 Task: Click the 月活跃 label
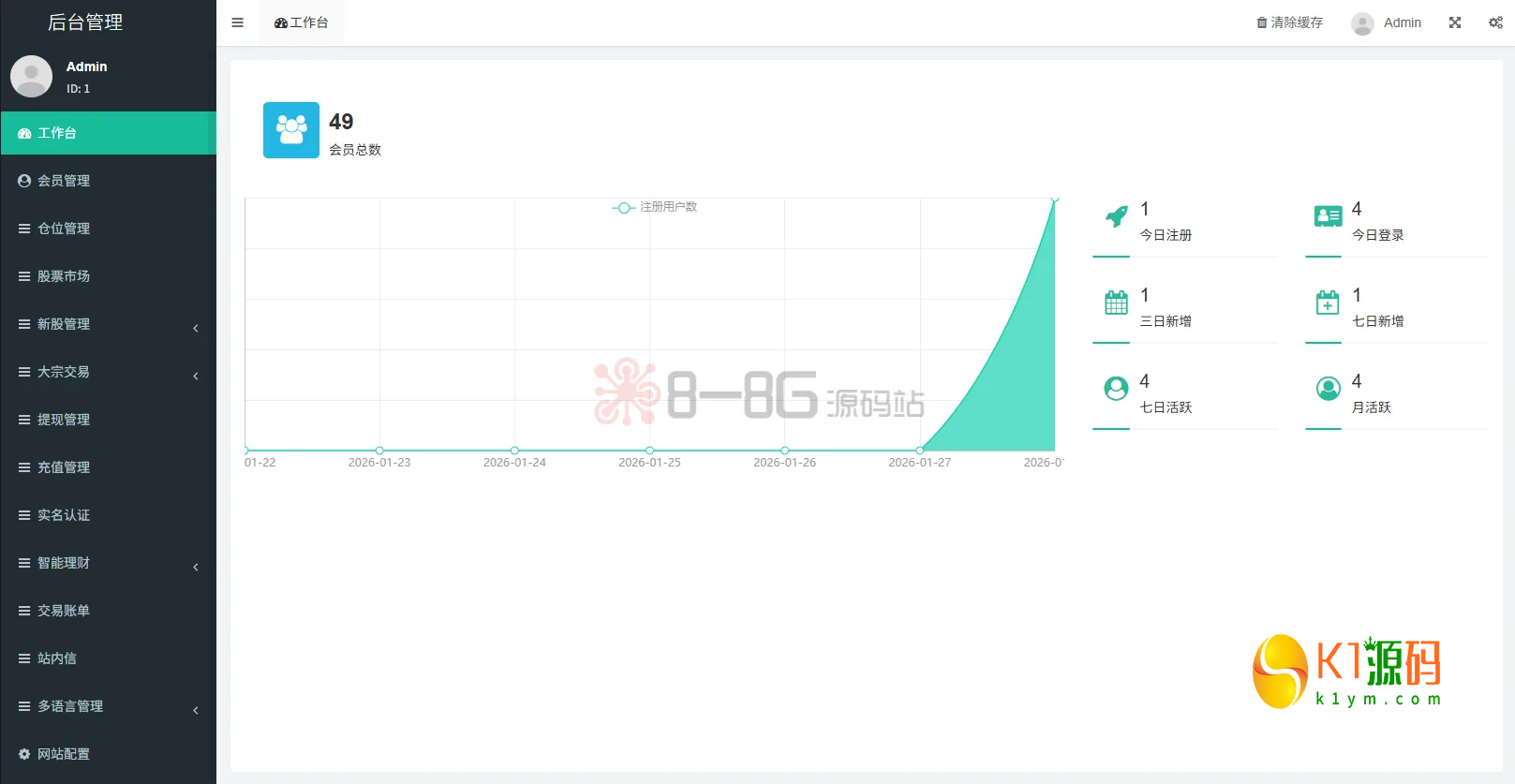point(1372,407)
